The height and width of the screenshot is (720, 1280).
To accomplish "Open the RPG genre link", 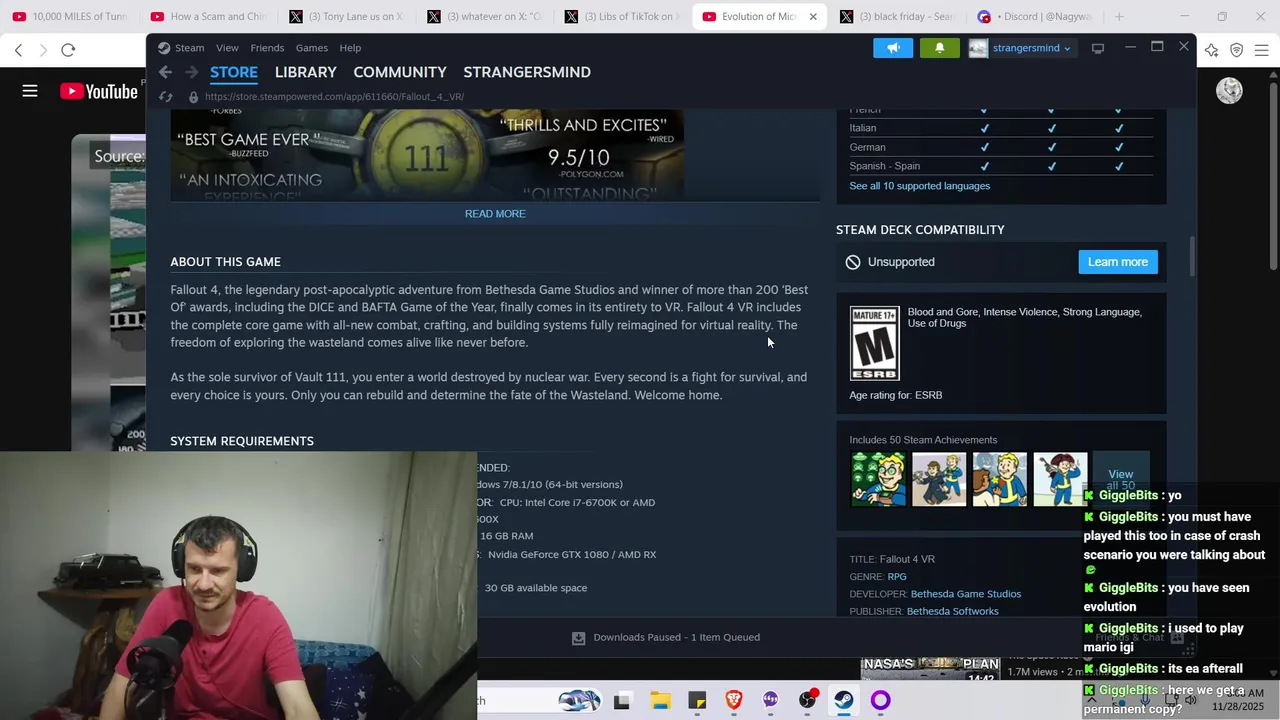I will click(x=897, y=577).
